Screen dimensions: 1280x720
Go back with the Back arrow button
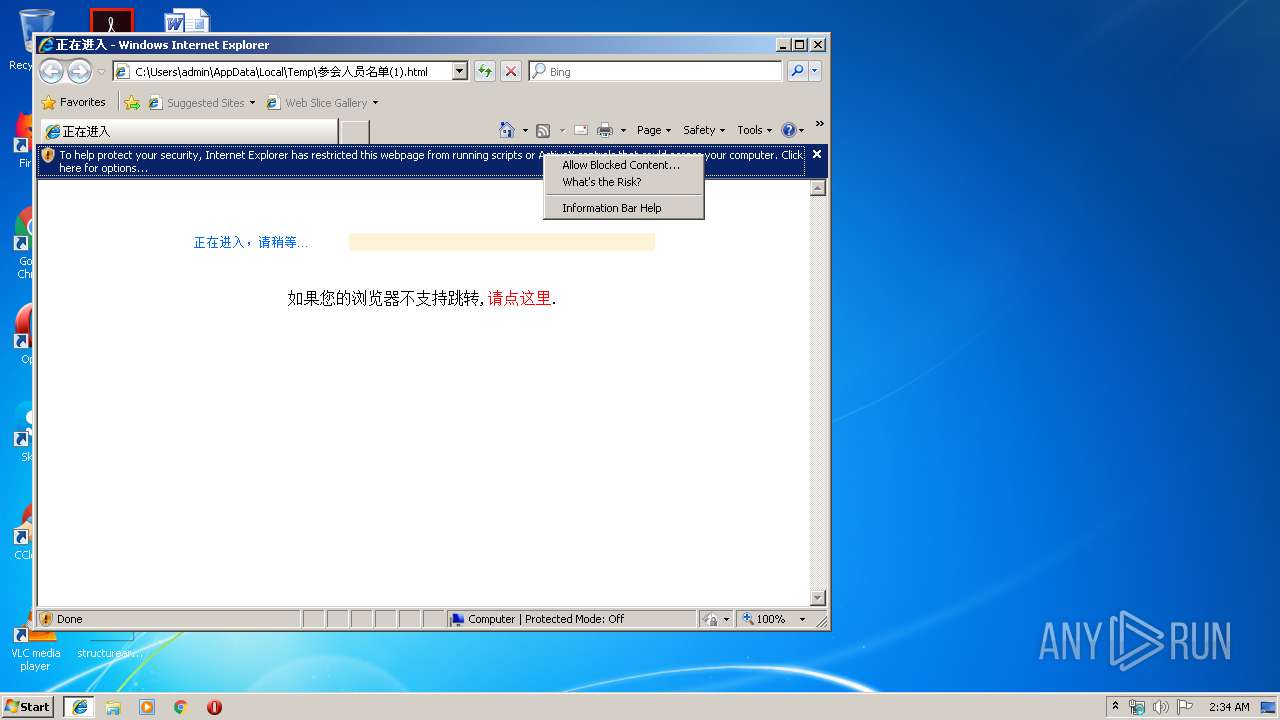(51, 71)
